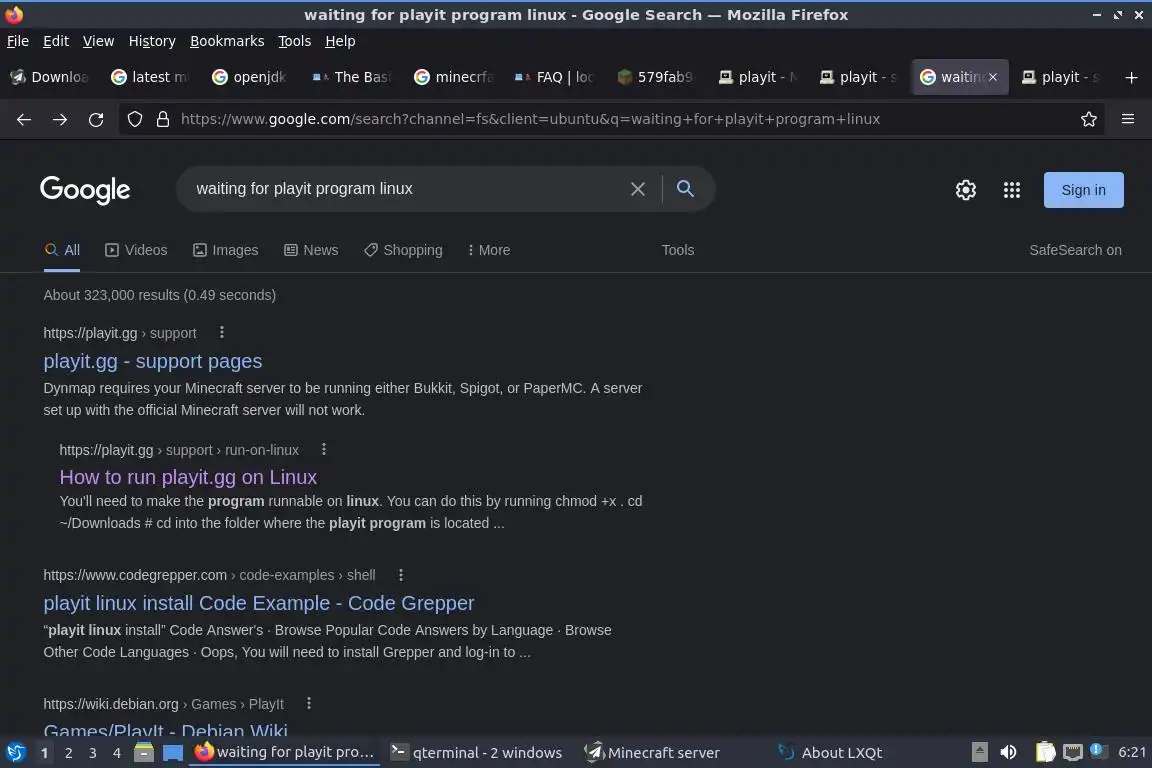Open the Tools menu in menu bar
This screenshot has width=1152, height=768.
click(295, 41)
